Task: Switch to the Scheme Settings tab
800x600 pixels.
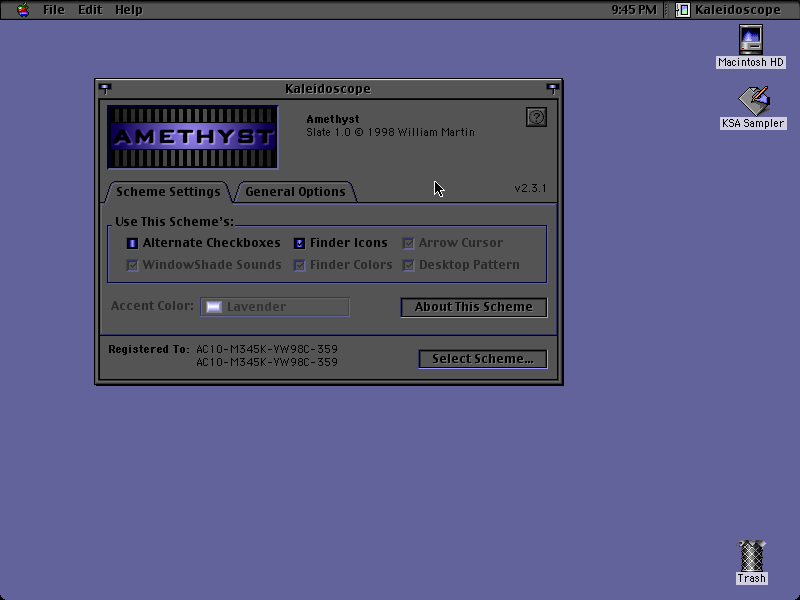Action: (x=168, y=192)
